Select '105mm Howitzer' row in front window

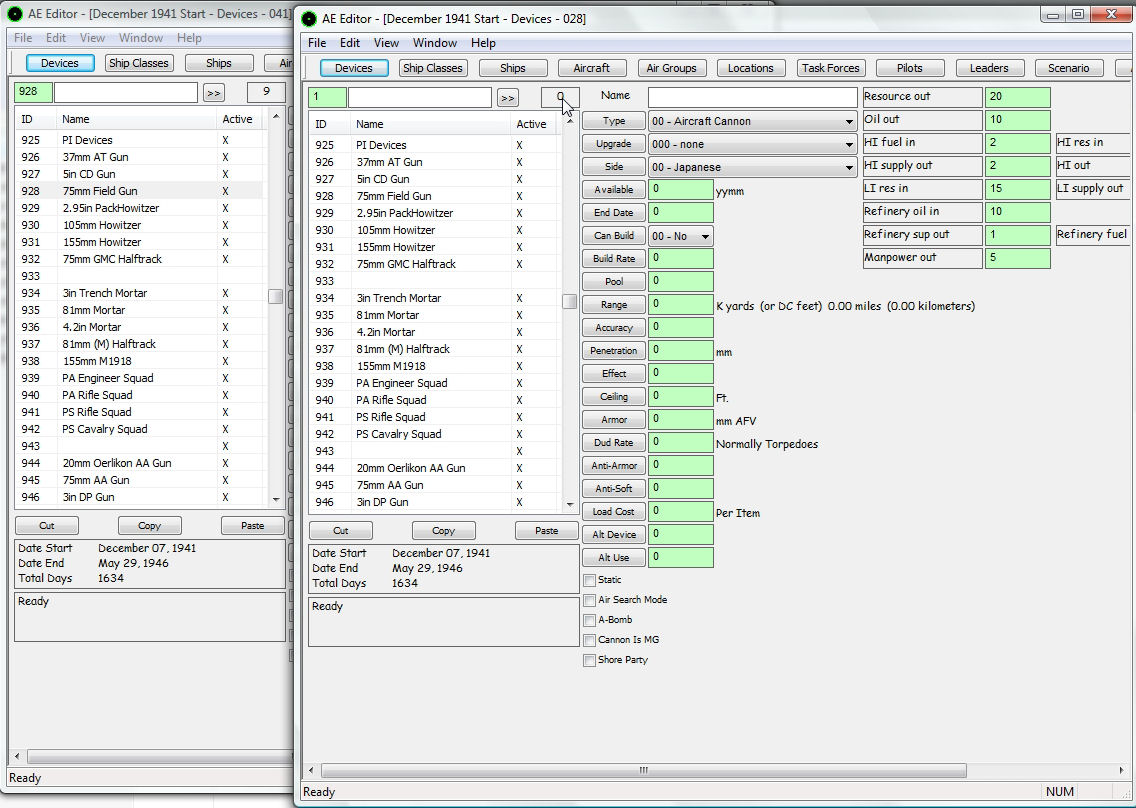pyautogui.click(x=433, y=230)
